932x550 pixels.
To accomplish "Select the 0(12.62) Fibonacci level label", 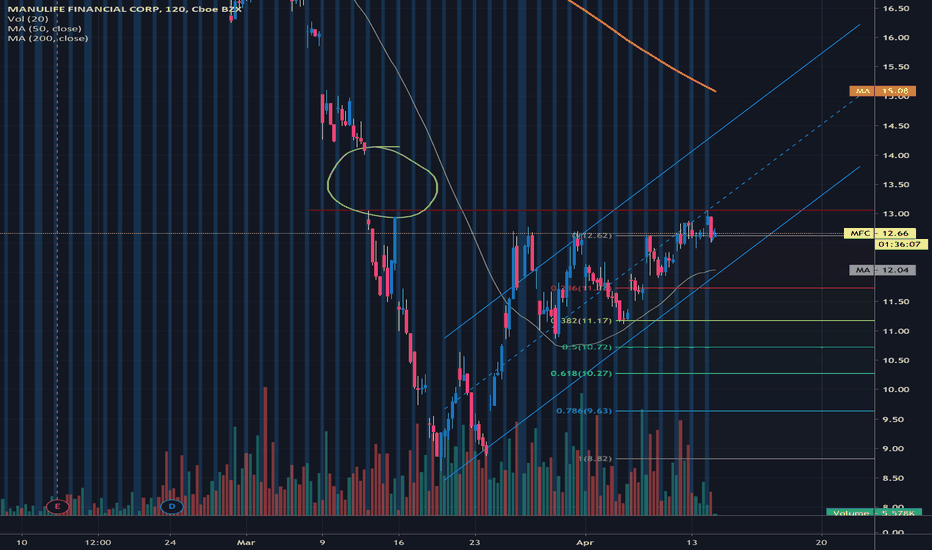I will (x=592, y=235).
